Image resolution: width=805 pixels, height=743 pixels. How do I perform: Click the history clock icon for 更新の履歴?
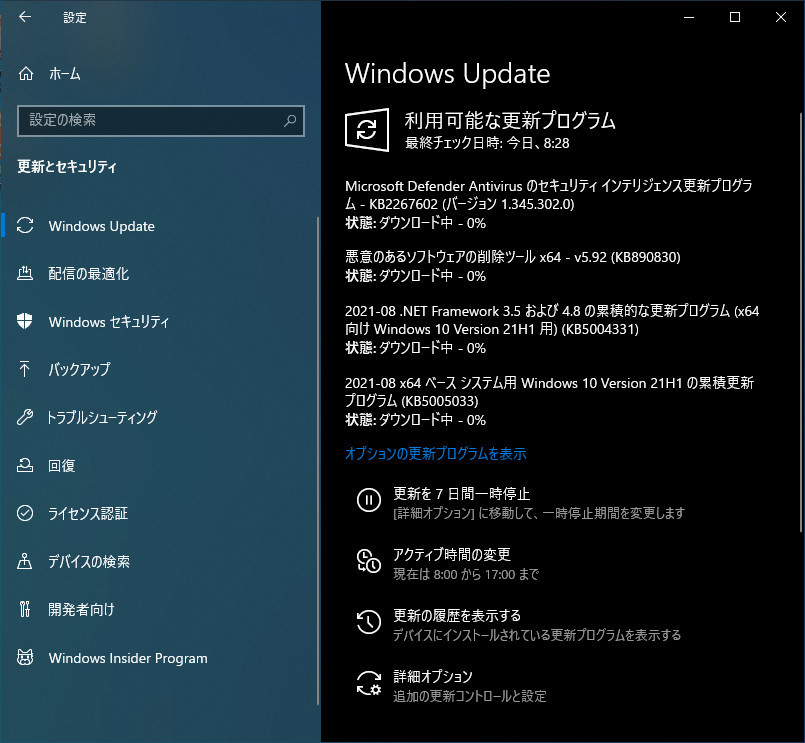369,622
